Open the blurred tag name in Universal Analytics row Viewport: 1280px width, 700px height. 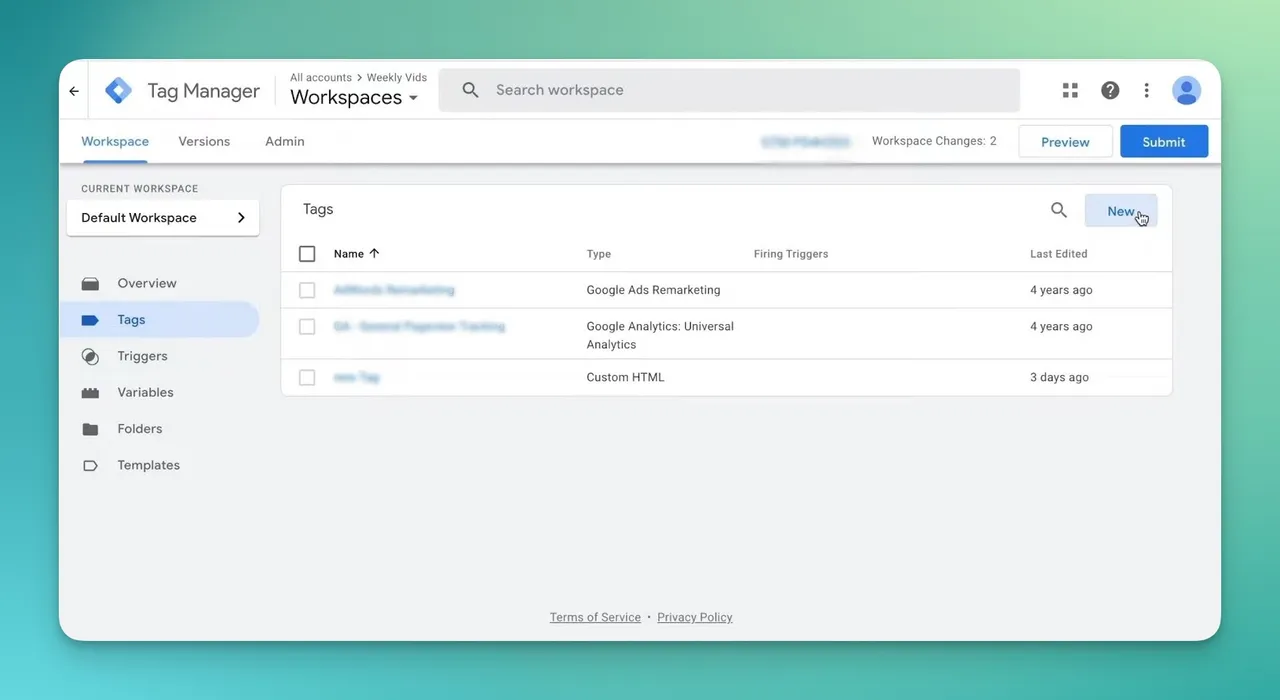pos(419,327)
